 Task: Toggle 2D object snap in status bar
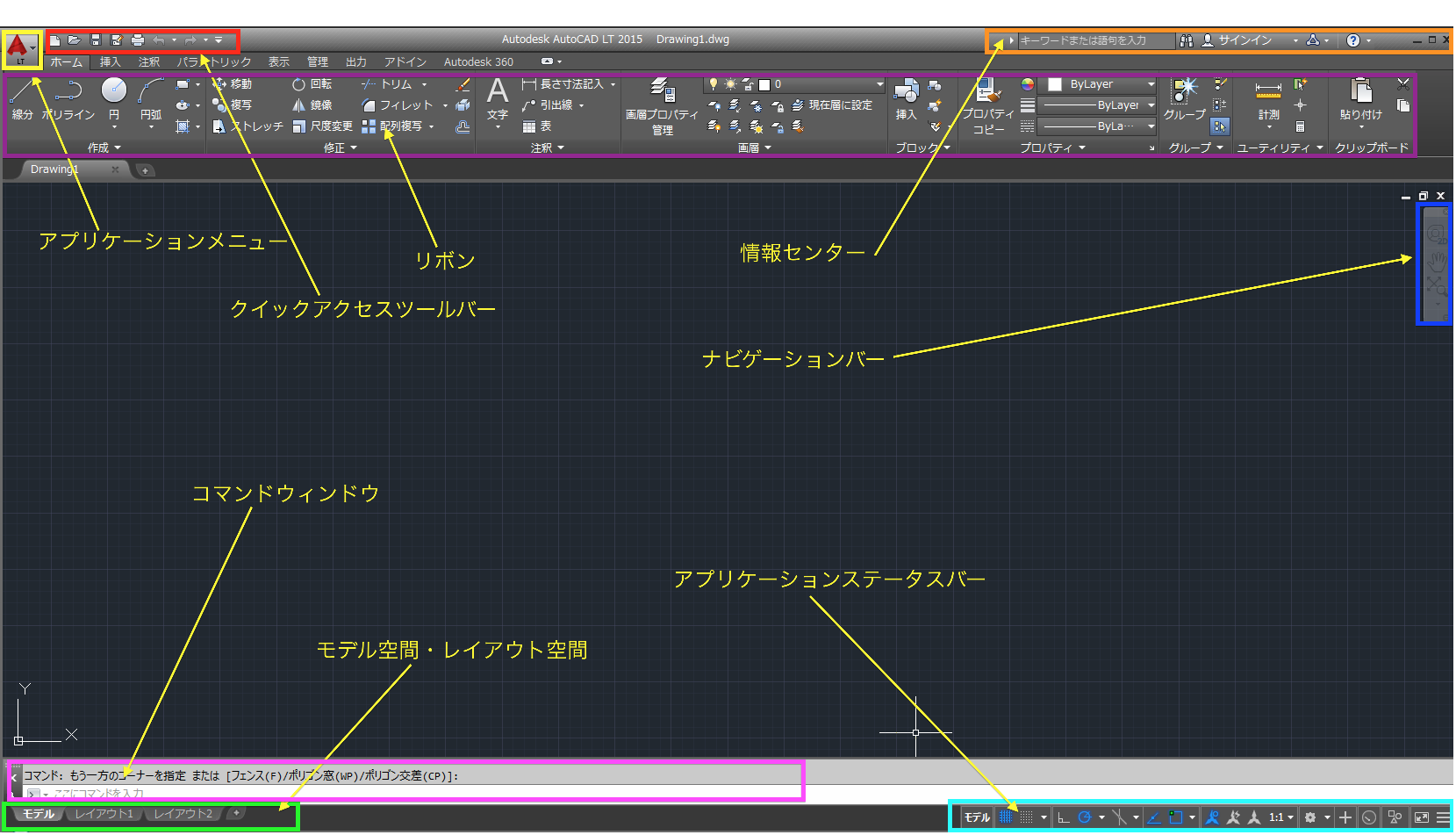[1176, 817]
